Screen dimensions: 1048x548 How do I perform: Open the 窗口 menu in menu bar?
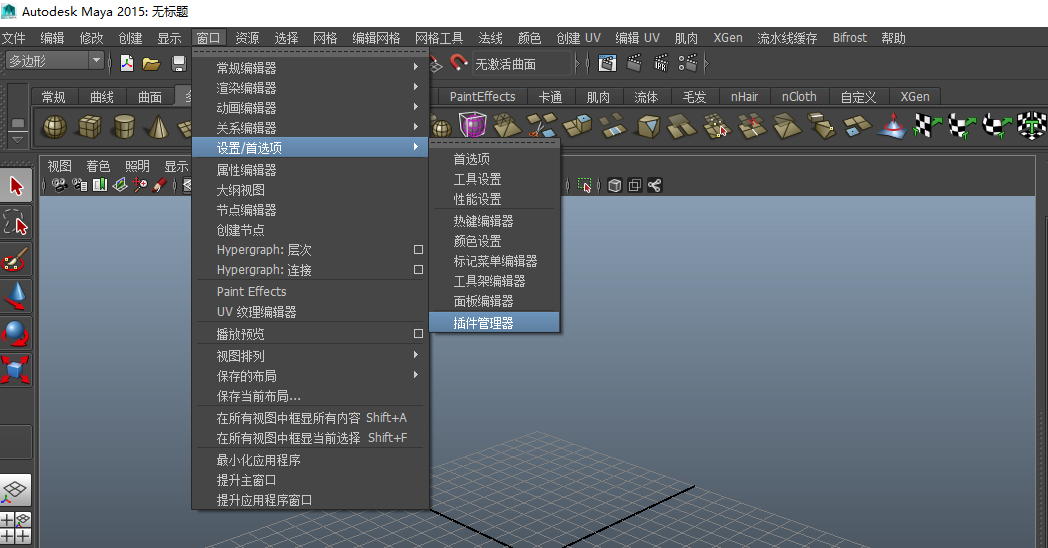pos(209,38)
